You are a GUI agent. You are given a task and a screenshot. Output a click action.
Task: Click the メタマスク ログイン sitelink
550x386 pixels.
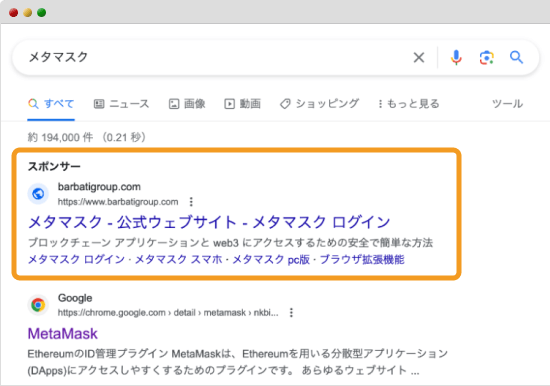point(76,259)
